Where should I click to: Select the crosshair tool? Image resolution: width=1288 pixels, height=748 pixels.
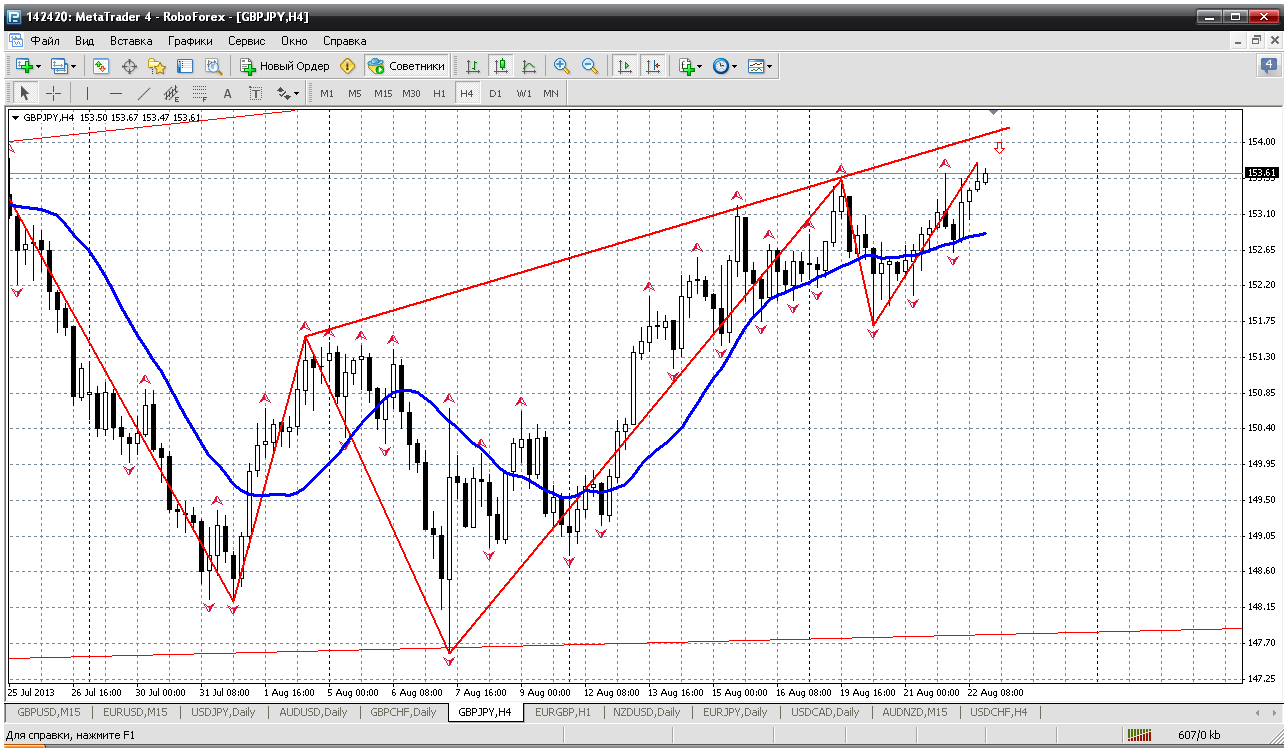pos(53,93)
